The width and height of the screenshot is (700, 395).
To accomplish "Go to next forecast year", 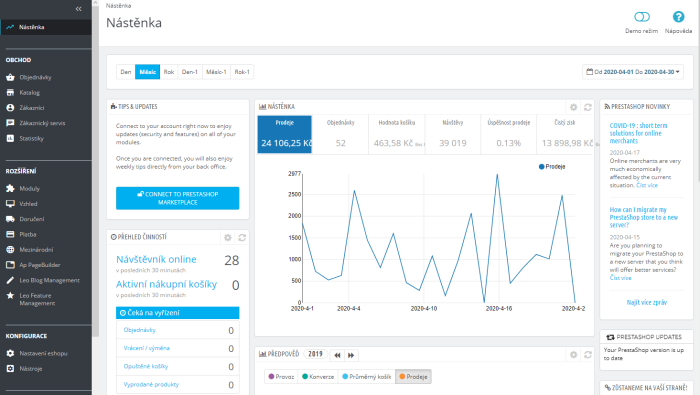I will 351,355.
